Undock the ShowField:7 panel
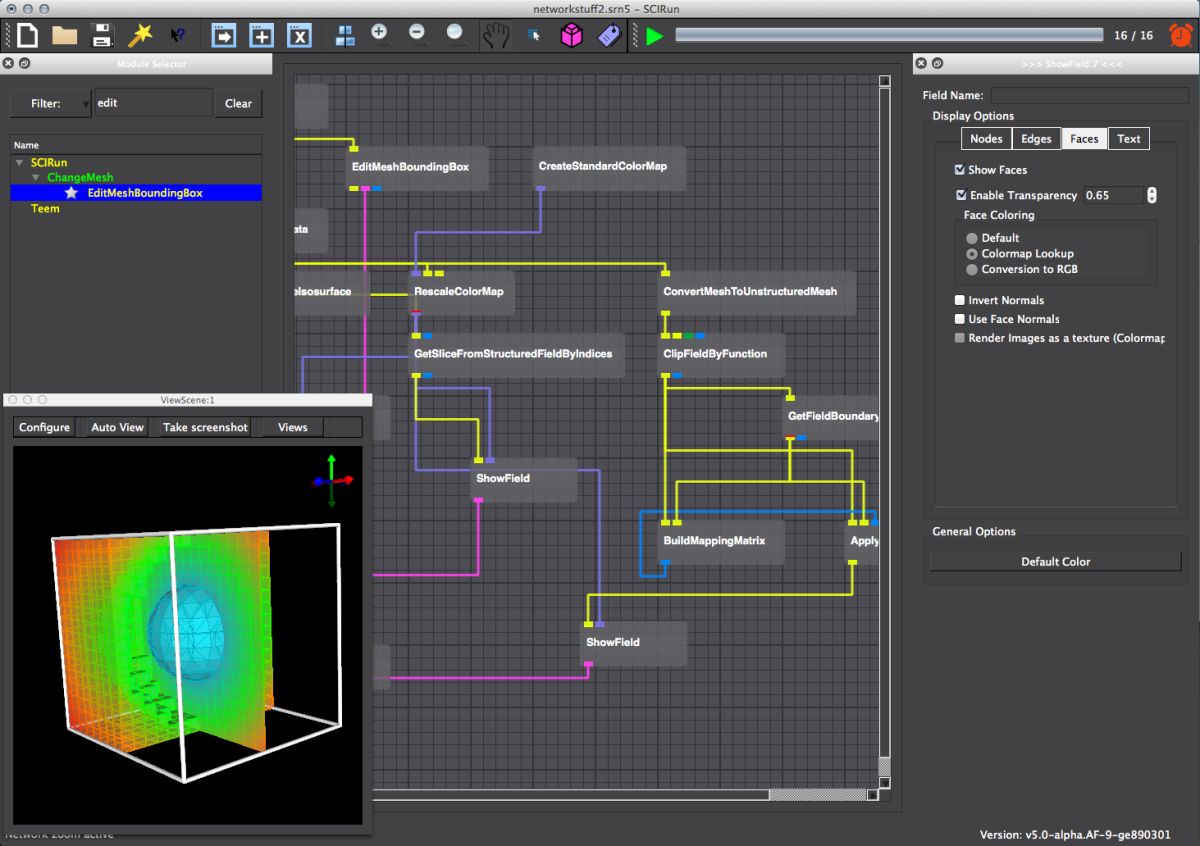 click(937, 64)
